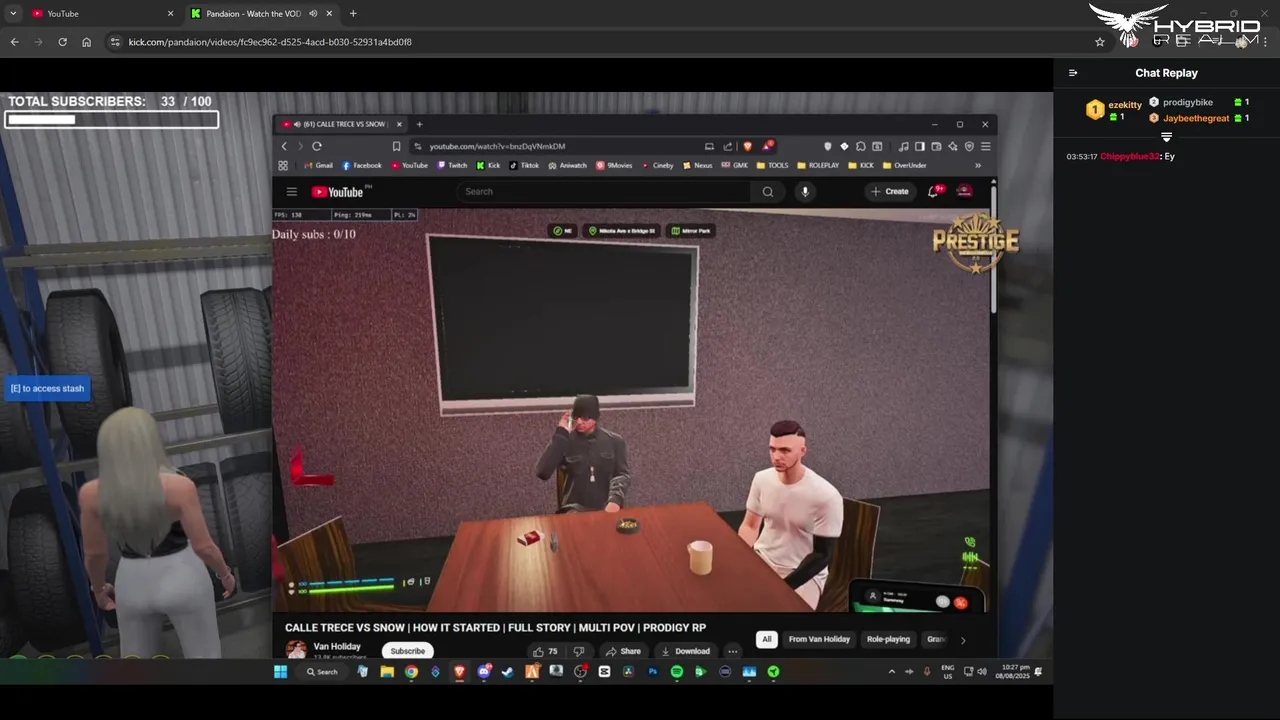This screenshot has height=720, width=1280.
Task: Search with voice microphone button
Action: click(805, 192)
